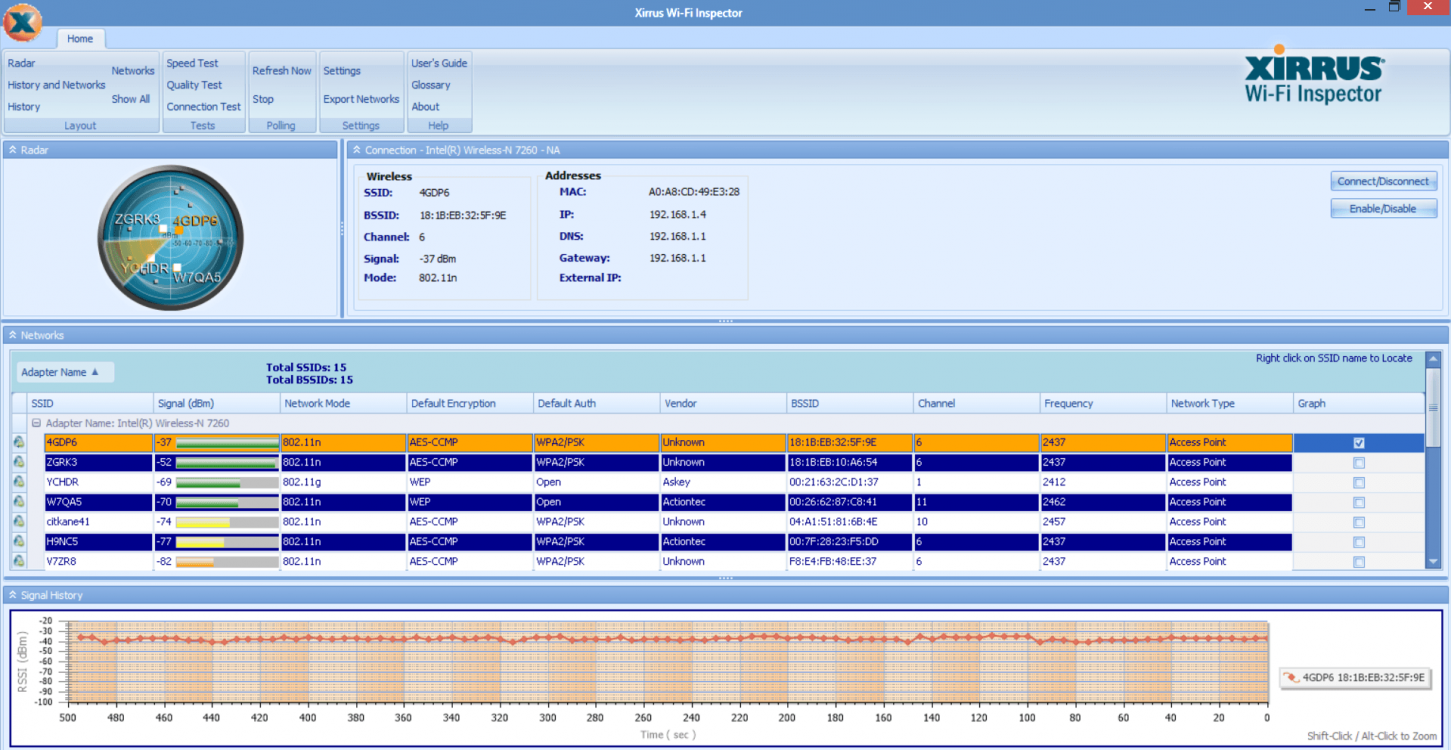
Task: Enable the Graph checkbox for W7QA5
Action: click(x=1358, y=503)
